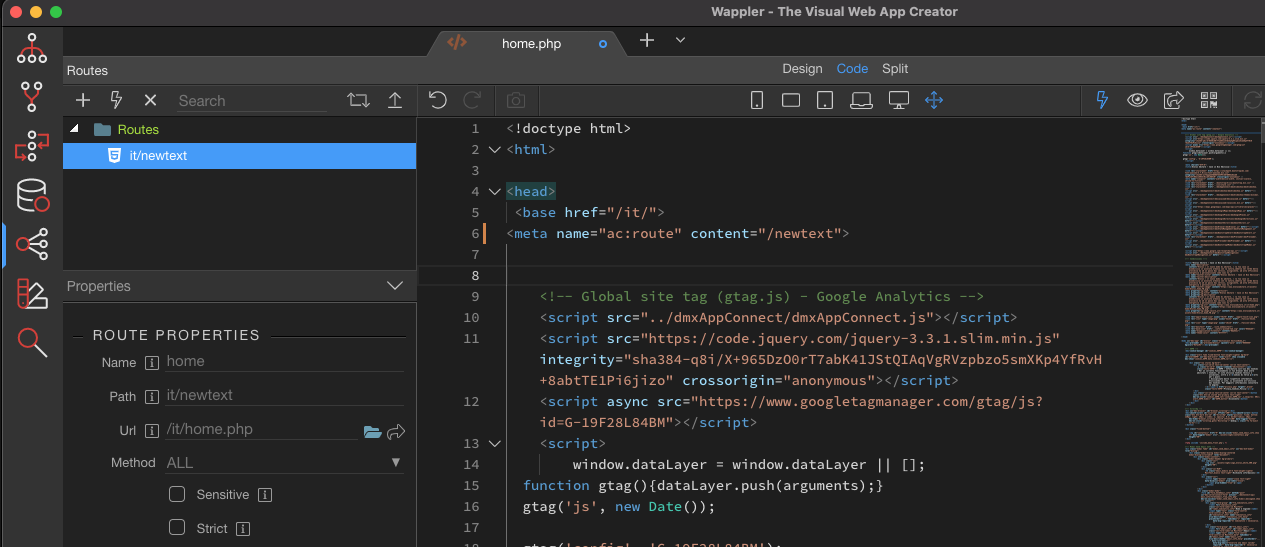Click the camera screenshot icon

(515, 100)
